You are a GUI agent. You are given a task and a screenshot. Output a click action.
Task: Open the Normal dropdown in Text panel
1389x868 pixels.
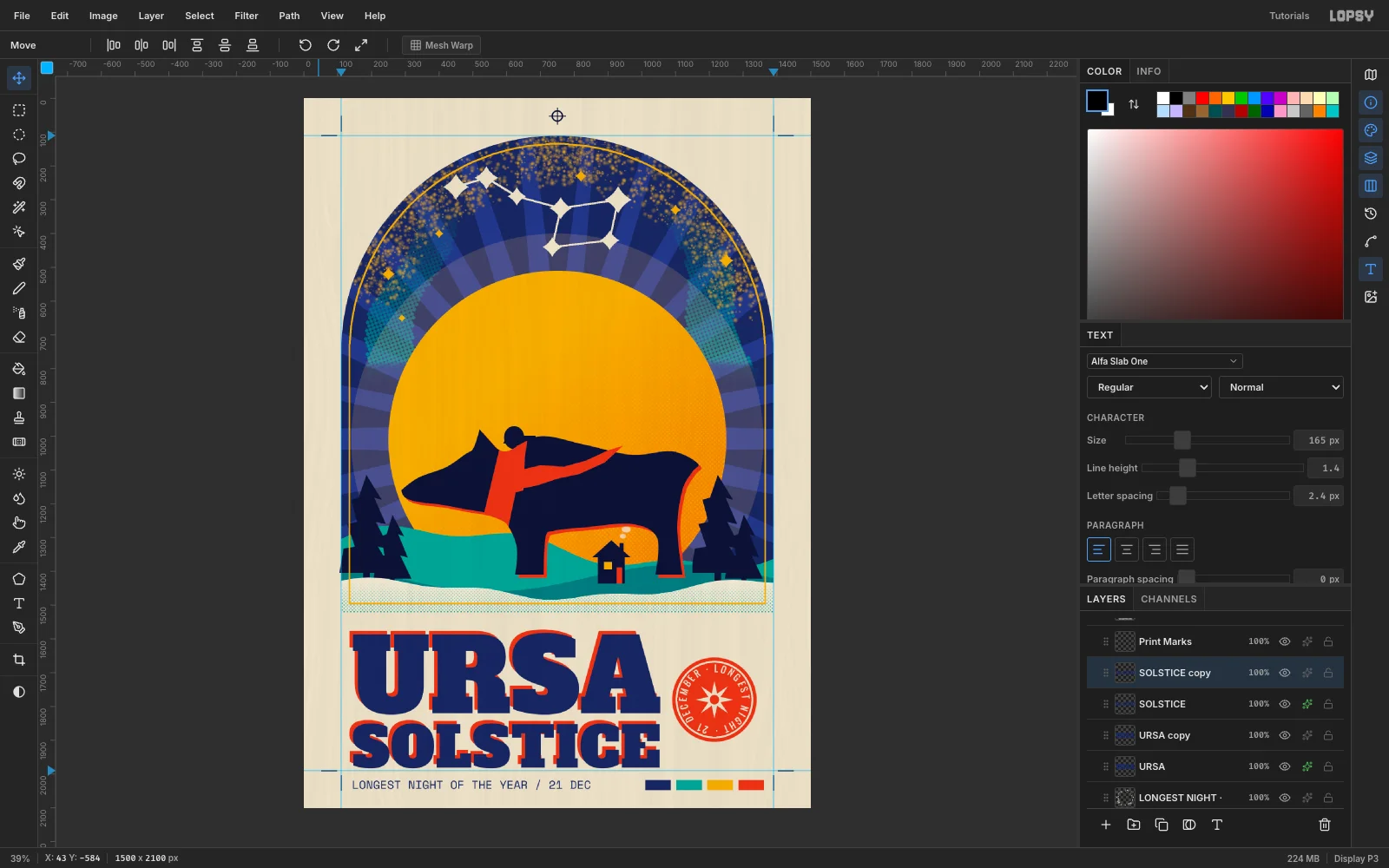[1281, 387]
